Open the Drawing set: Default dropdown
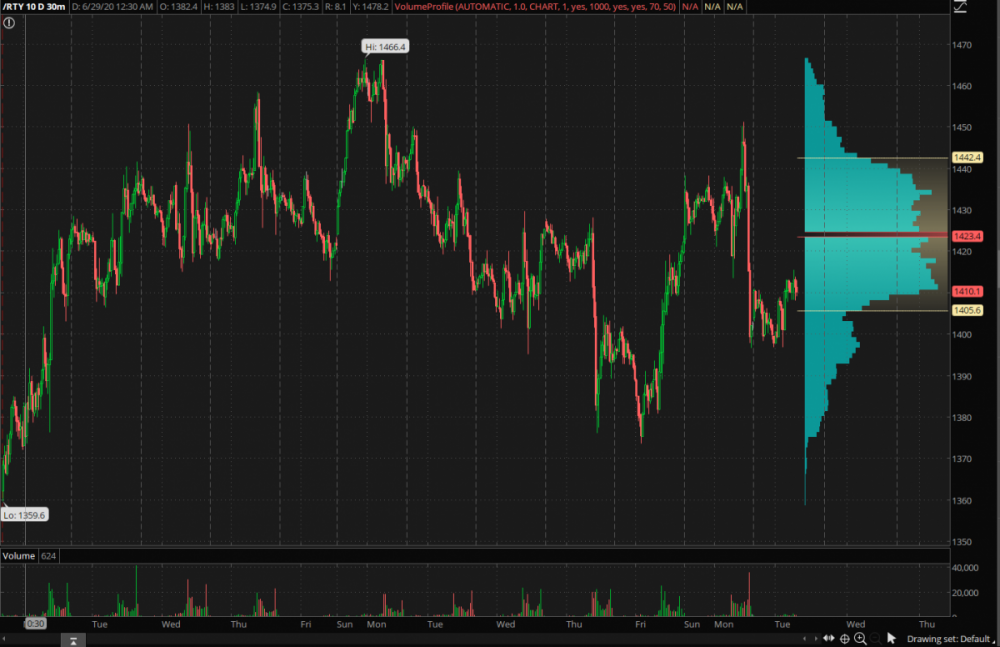The width and height of the screenshot is (1000, 647). click(950, 638)
